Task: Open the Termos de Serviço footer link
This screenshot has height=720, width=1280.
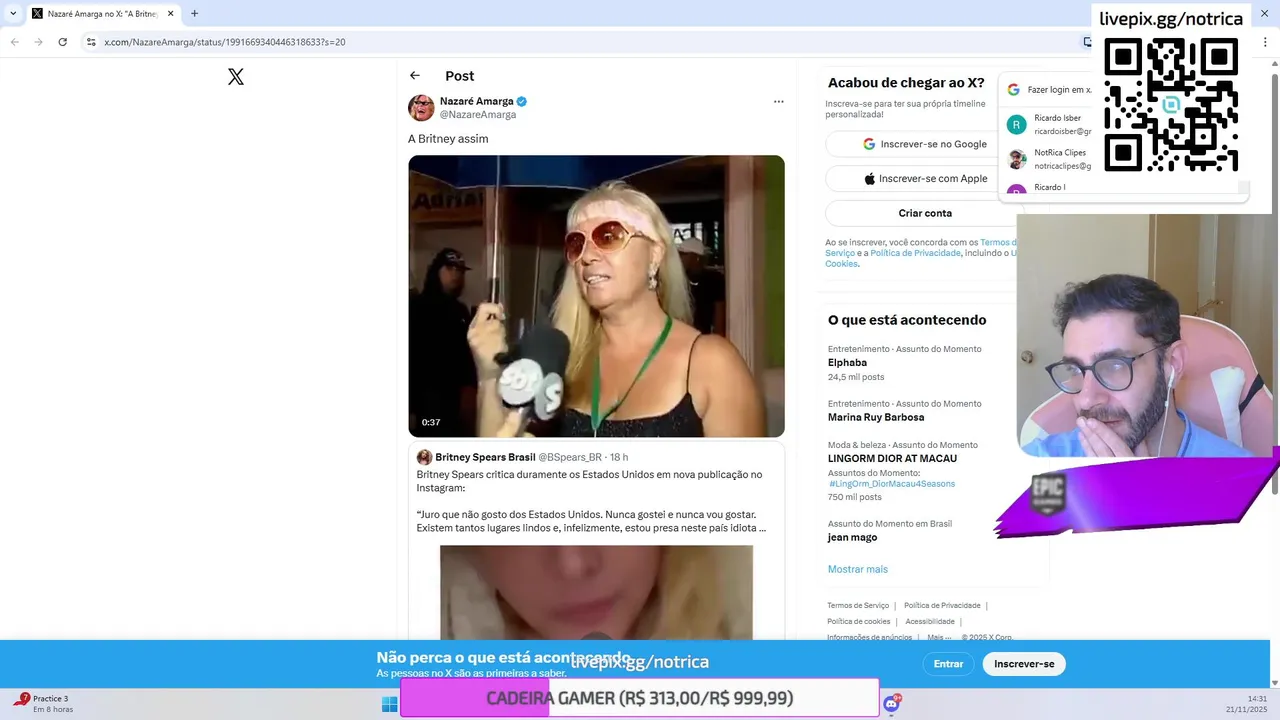Action: [x=858, y=605]
